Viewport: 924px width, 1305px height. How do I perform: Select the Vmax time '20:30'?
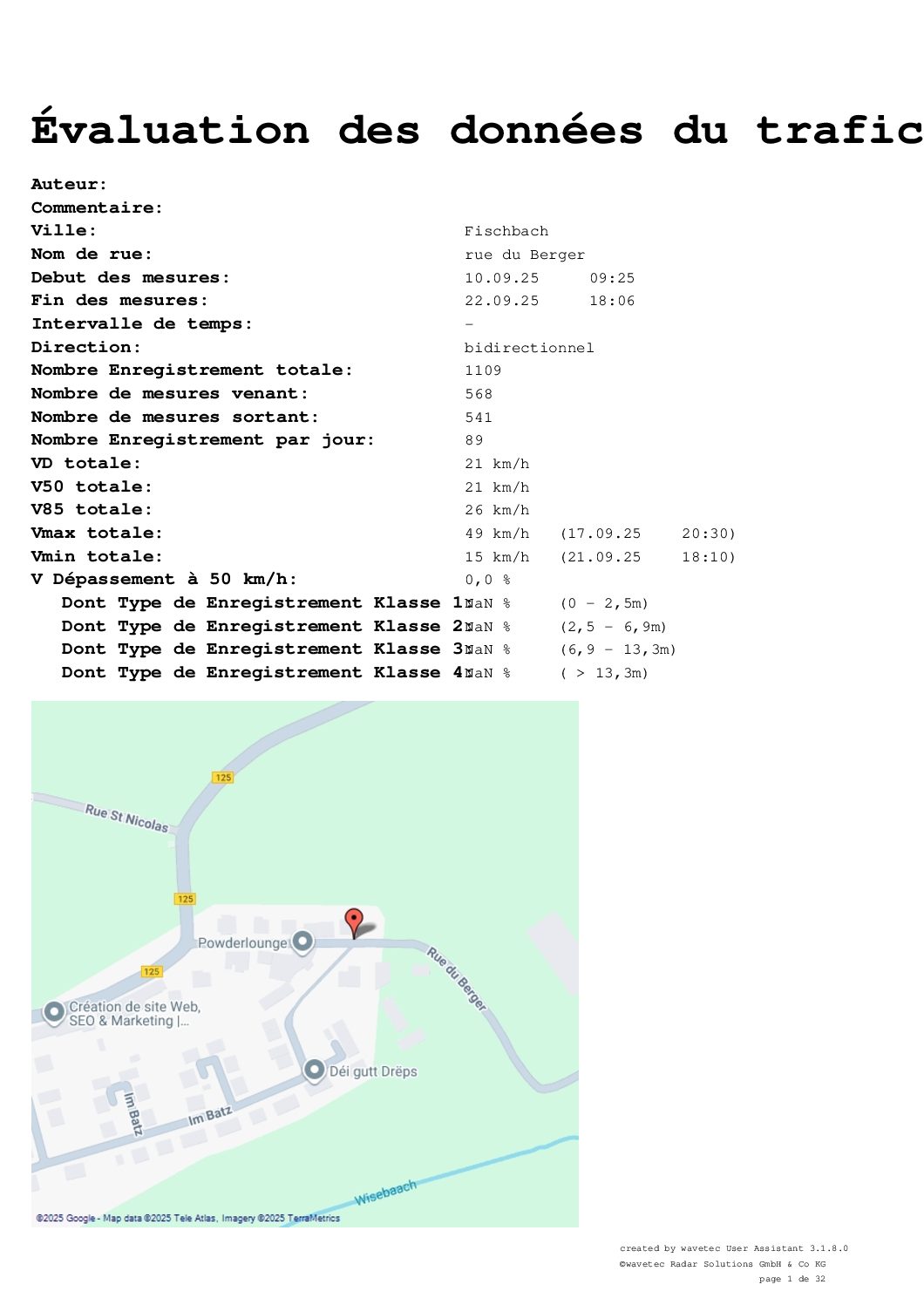pos(704,534)
